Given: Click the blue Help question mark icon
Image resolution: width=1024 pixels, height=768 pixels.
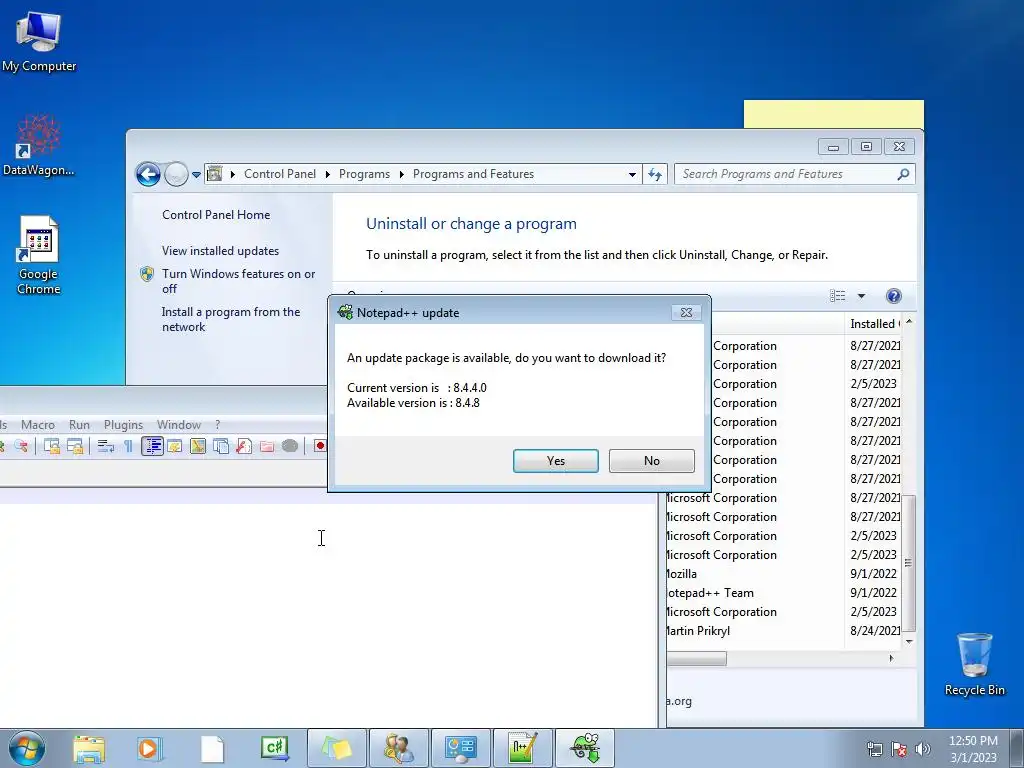Looking at the screenshot, I should click(x=893, y=296).
